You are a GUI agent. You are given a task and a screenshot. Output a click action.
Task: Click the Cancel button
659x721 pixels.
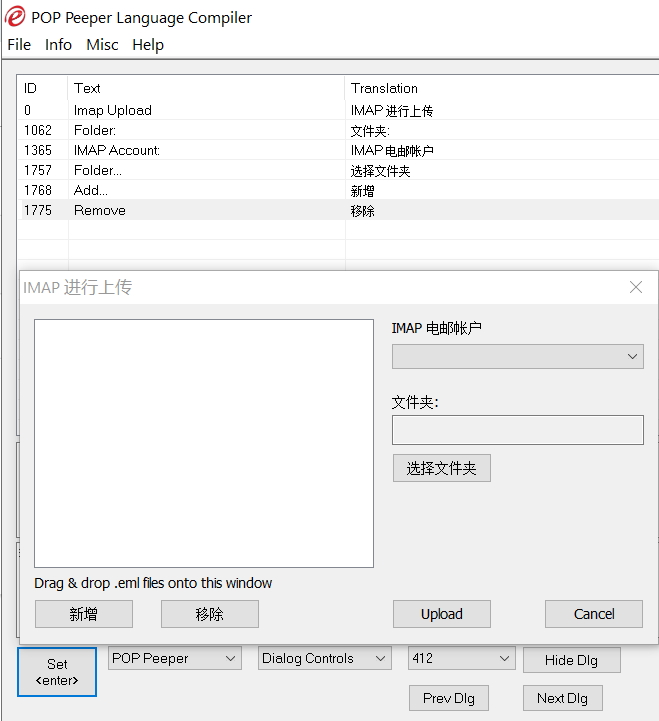point(594,614)
